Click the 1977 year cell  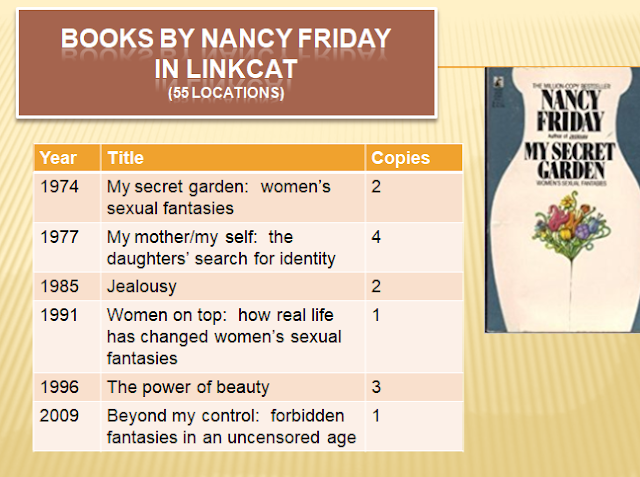click(x=67, y=248)
